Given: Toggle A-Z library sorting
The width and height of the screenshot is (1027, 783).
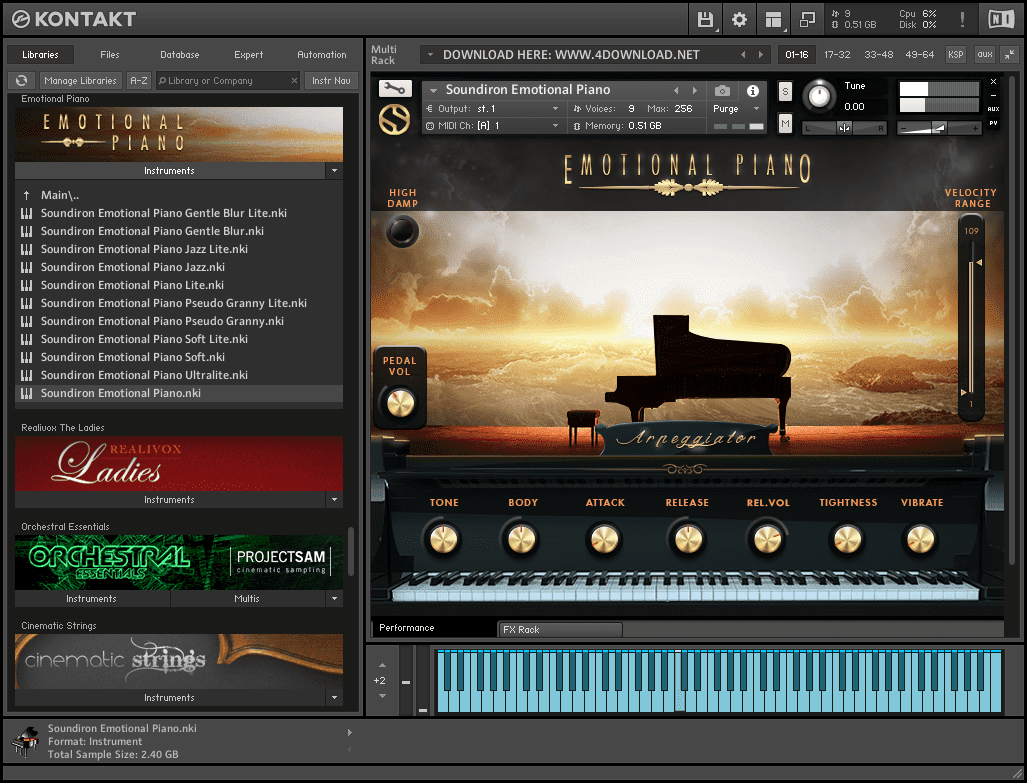Looking at the screenshot, I should [139, 81].
